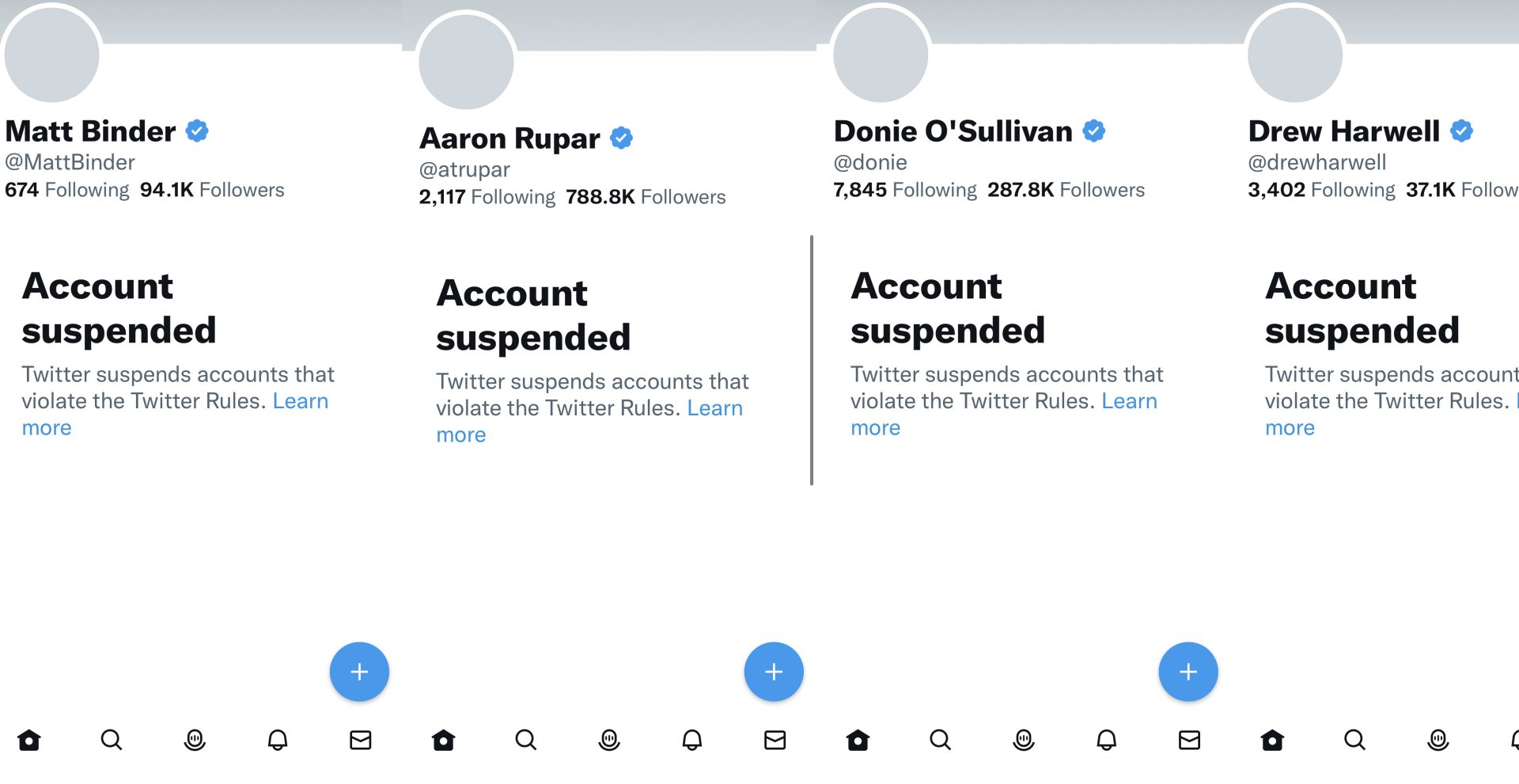The image size is (1519, 784).
Task: Click Drew Harwell's profile picture placeholder
Action: (x=1295, y=54)
